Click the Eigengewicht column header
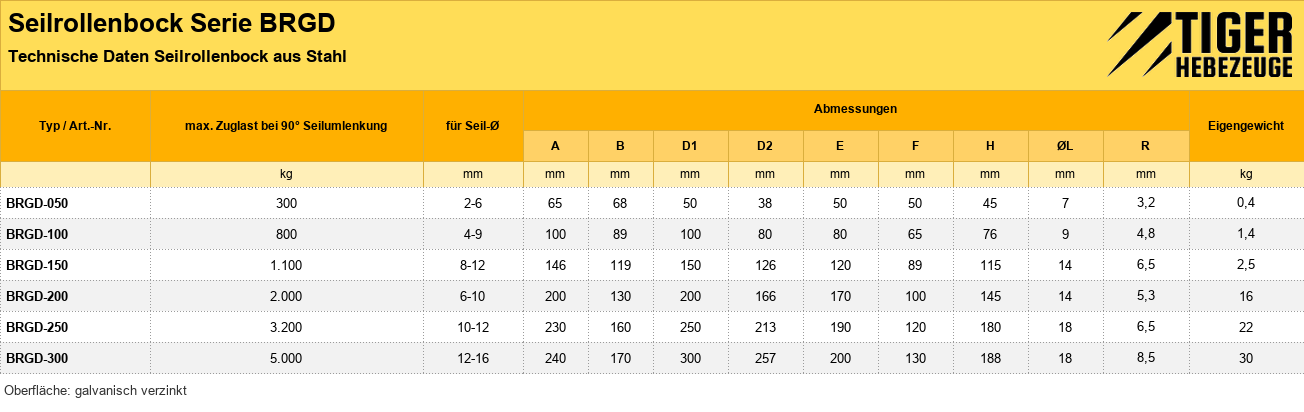Image resolution: width=1304 pixels, height=412 pixels. click(1246, 126)
